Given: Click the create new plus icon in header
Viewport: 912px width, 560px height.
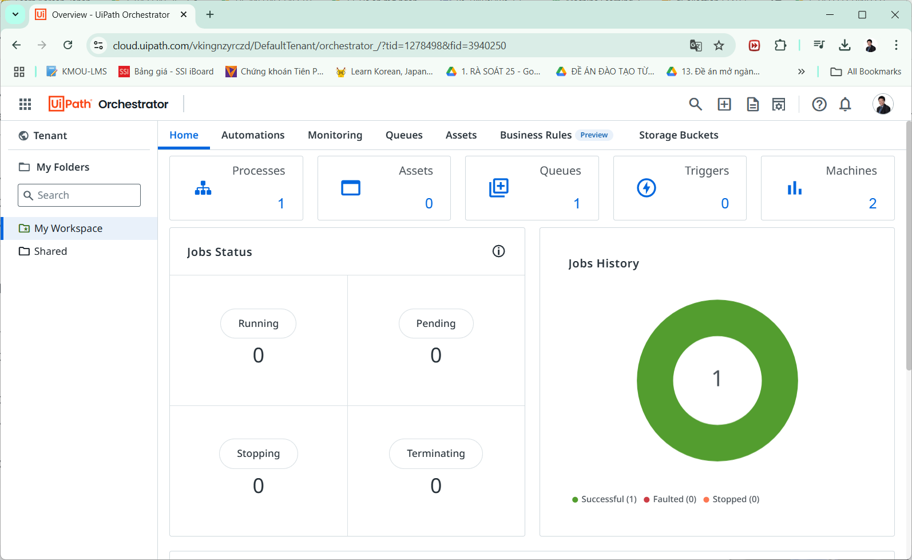Looking at the screenshot, I should [724, 104].
